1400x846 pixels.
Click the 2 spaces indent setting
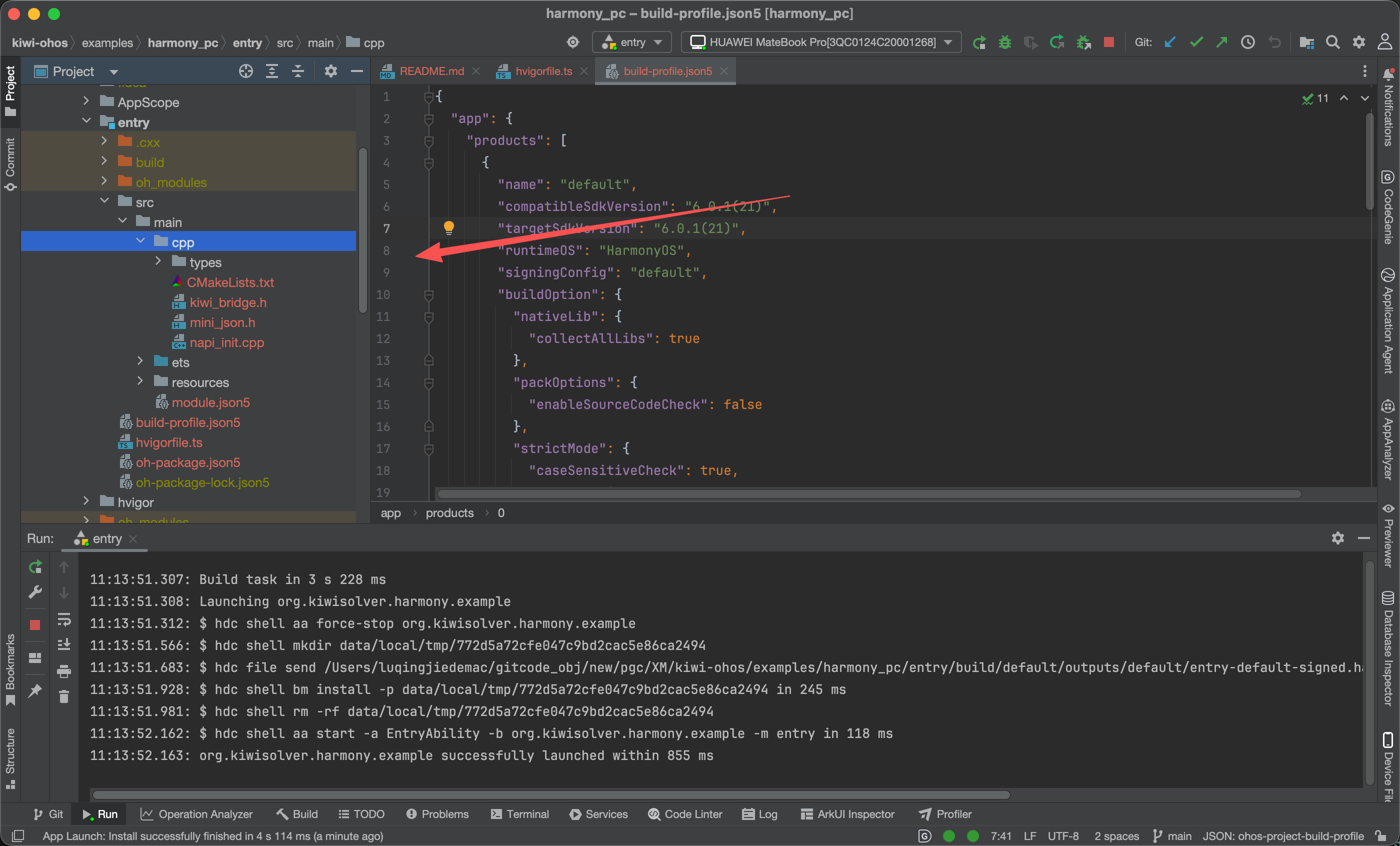pyautogui.click(x=1116, y=836)
